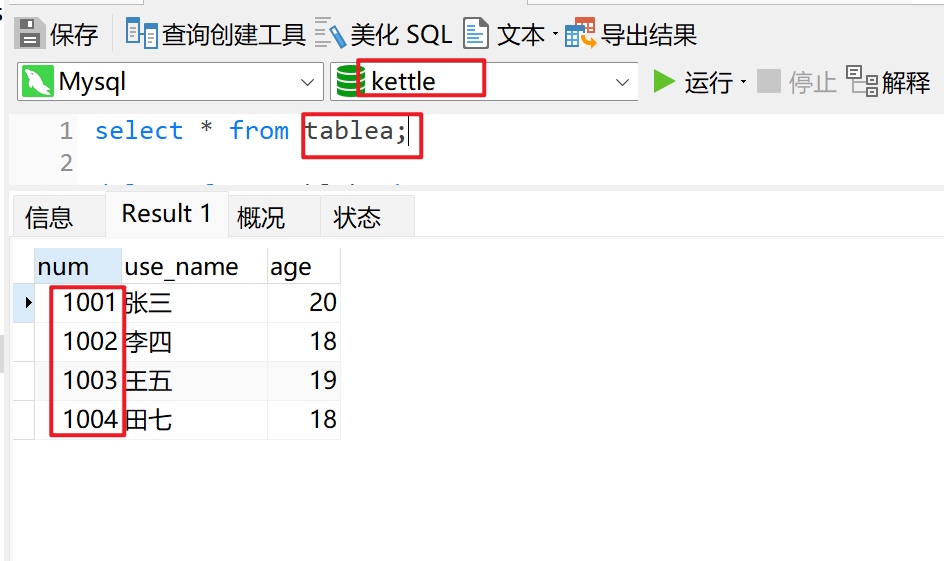
Task: Open the Run button dropdown arrow
Action: pos(744,82)
